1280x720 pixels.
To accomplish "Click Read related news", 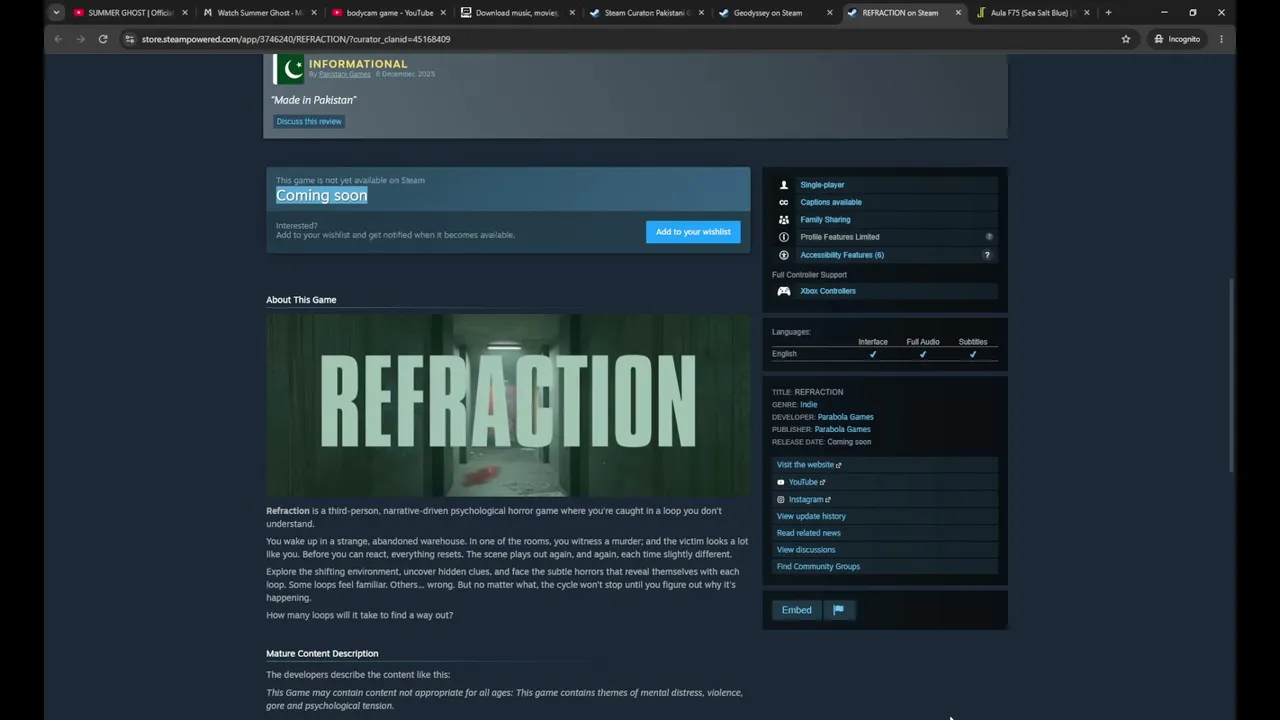I will point(809,533).
